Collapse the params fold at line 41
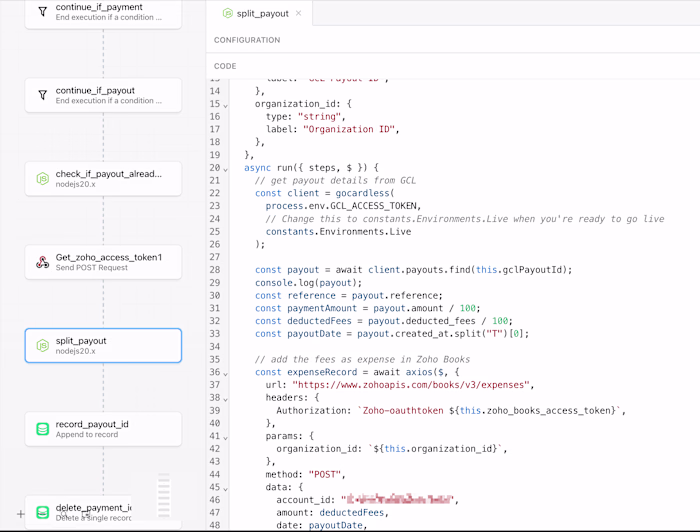700x532 pixels. point(225,438)
